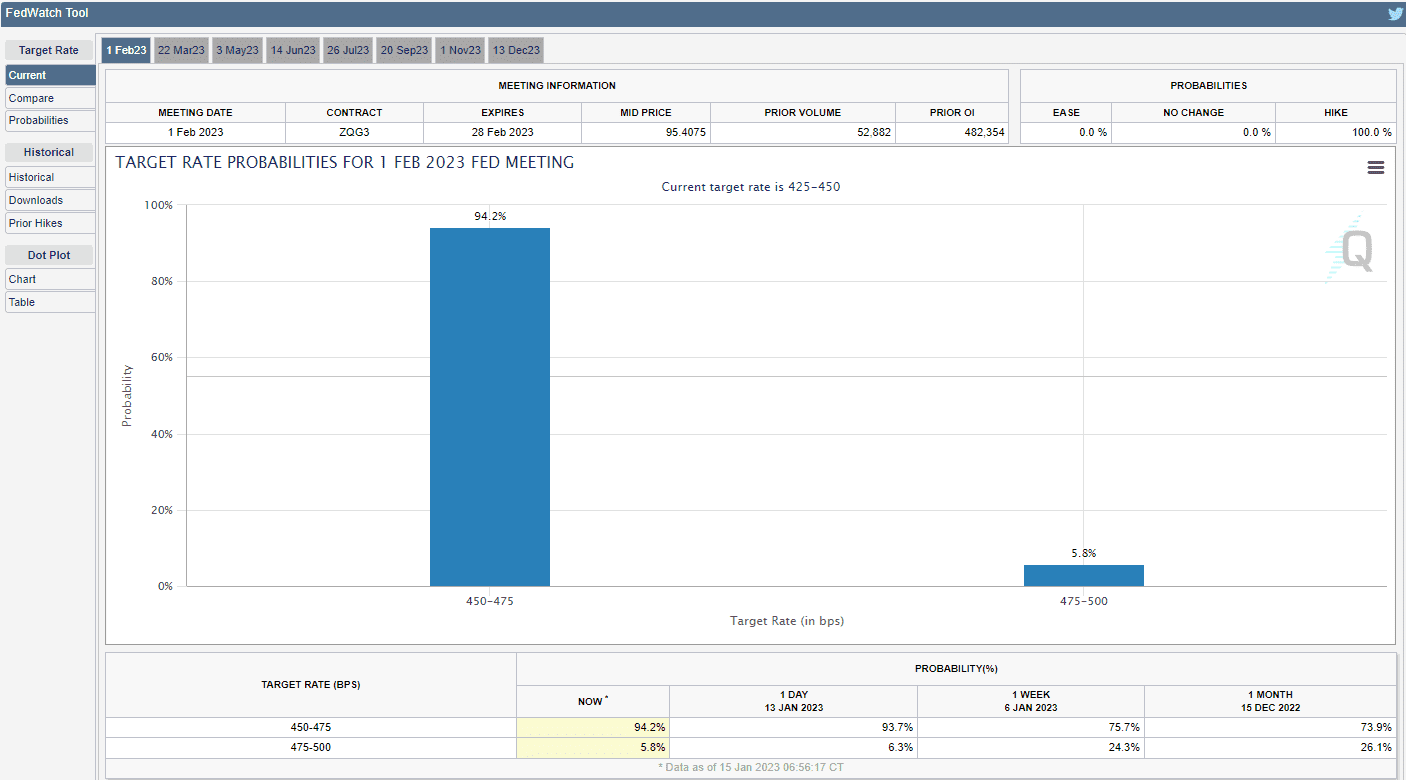This screenshot has width=1406, height=780.
Task: Open the Prior Hikes view
Action: pyautogui.click(x=50, y=223)
